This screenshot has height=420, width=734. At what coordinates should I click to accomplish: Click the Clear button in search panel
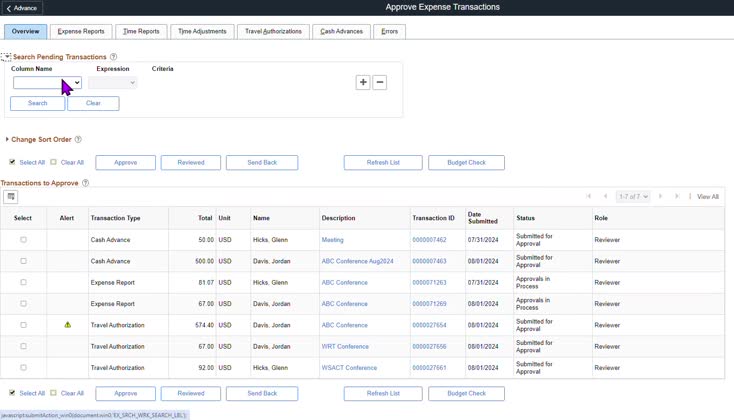tap(93, 103)
